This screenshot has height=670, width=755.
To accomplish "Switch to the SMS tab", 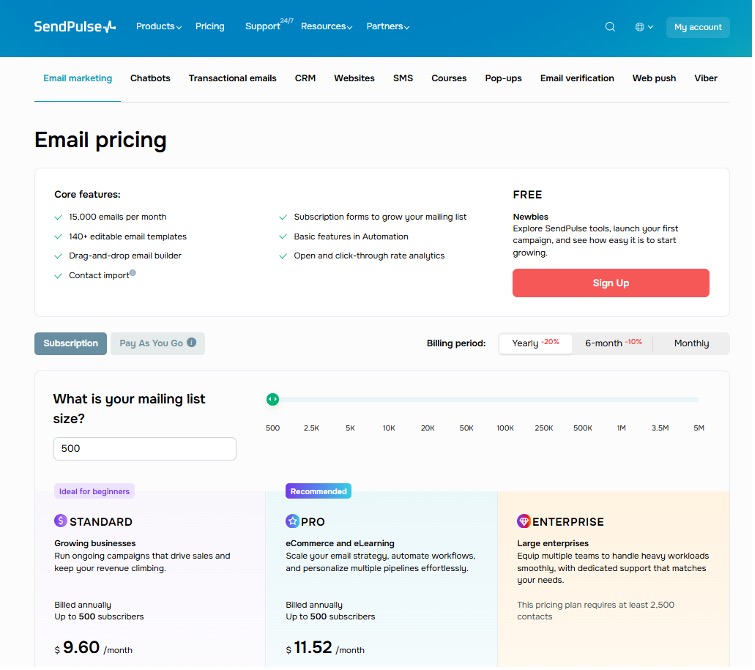I will coord(404,79).
